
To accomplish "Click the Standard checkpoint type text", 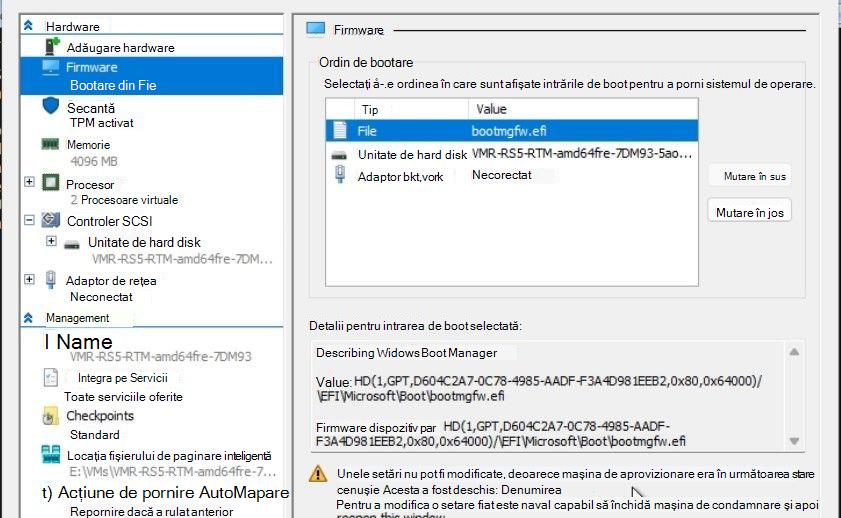I will click(94, 434).
